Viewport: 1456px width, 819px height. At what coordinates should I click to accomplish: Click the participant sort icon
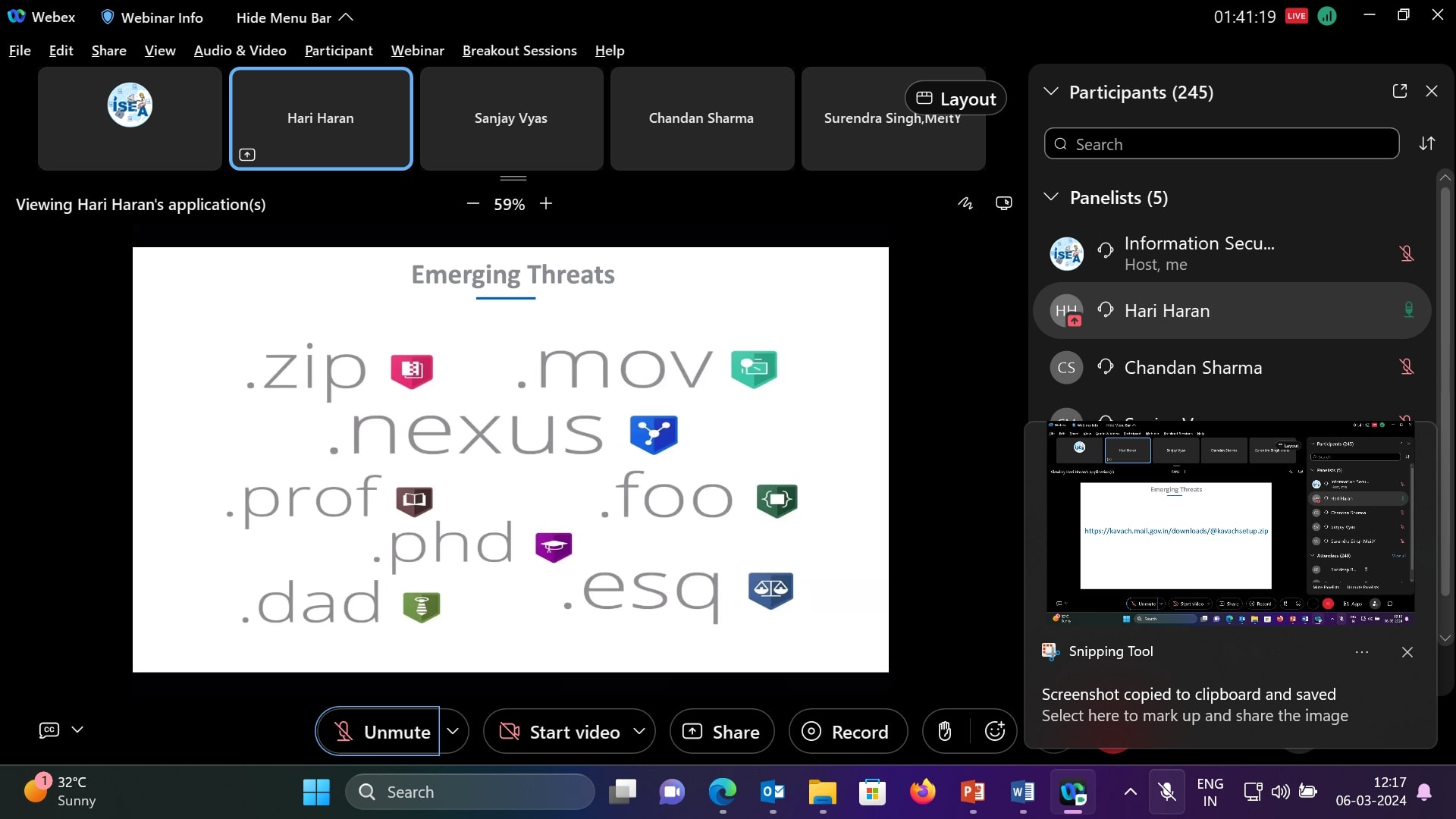click(1427, 144)
